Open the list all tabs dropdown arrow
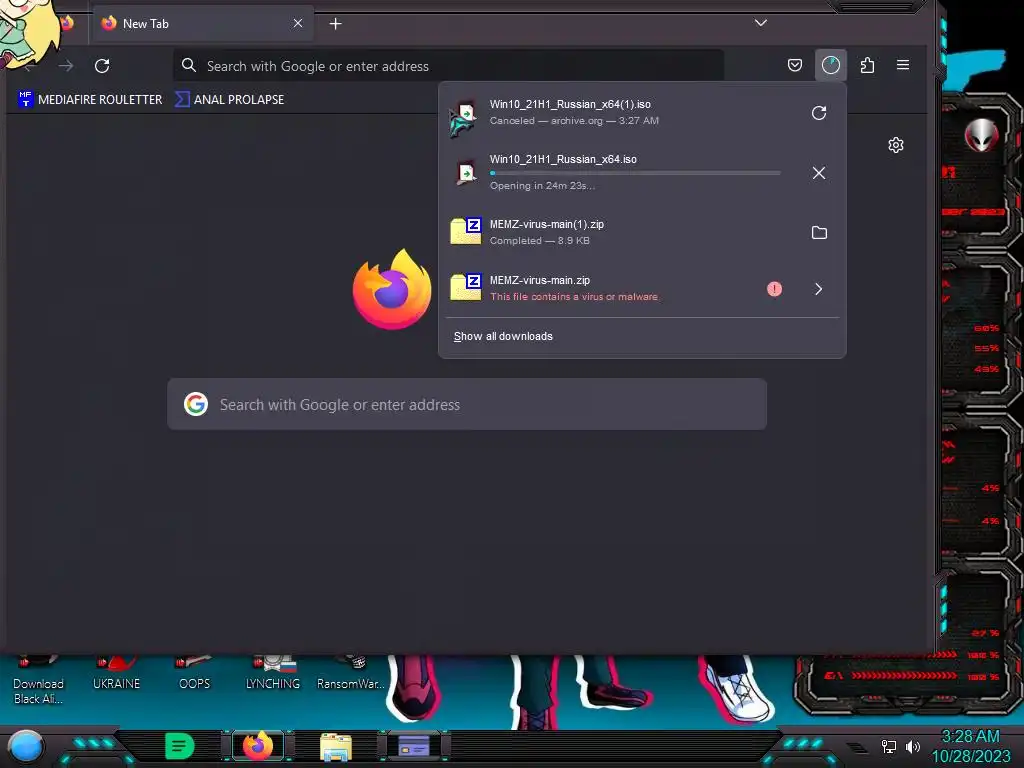Screen dimensions: 1024x768 [x=761, y=23]
